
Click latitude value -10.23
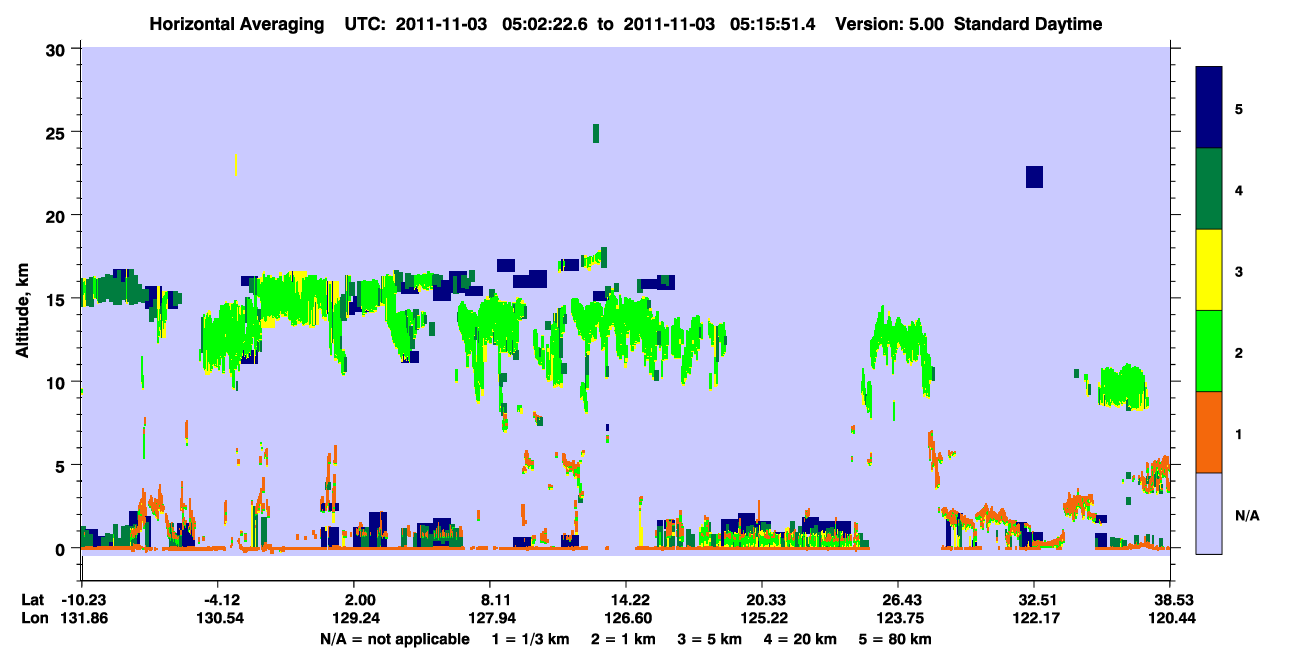(82, 600)
